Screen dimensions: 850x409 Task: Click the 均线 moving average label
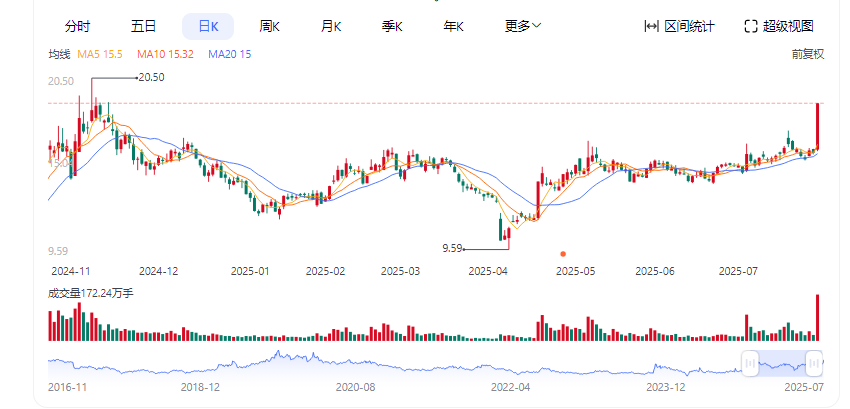(x=59, y=54)
